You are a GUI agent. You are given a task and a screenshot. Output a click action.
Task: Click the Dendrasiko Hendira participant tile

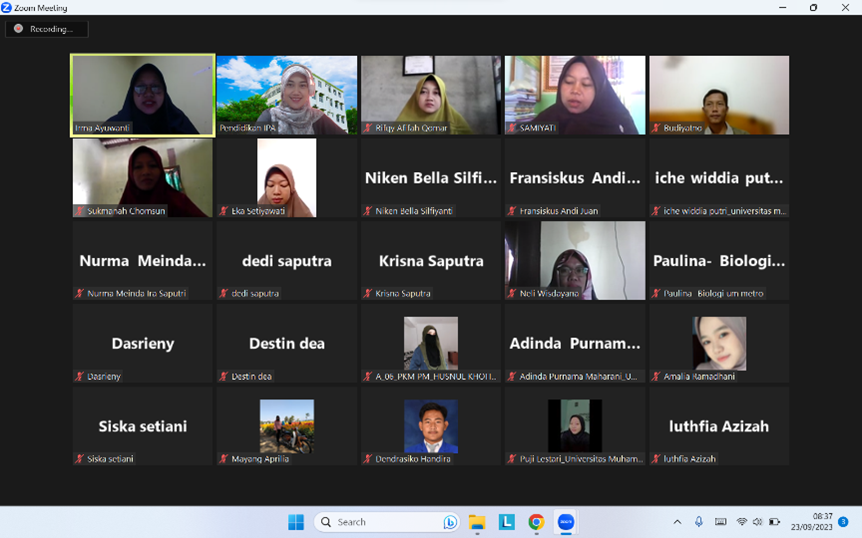click(x=431, y=426)
